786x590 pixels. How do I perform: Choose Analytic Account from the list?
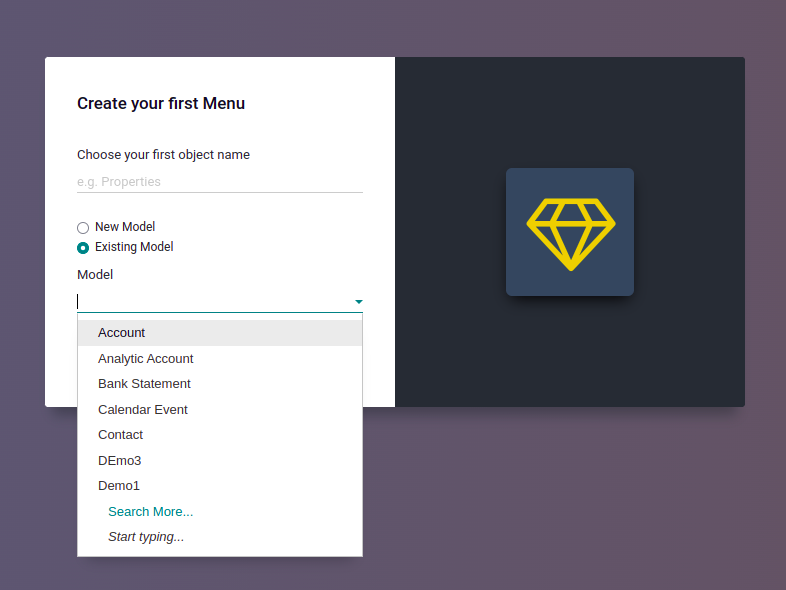pos(220,358)
